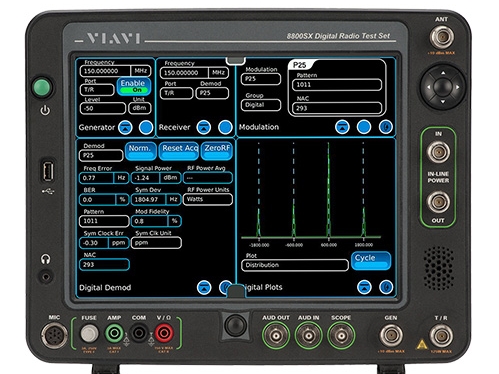This screenshot has width=499, height=374.
Task: Pull the bottom center screen handle tab
Action: (236, 291)
